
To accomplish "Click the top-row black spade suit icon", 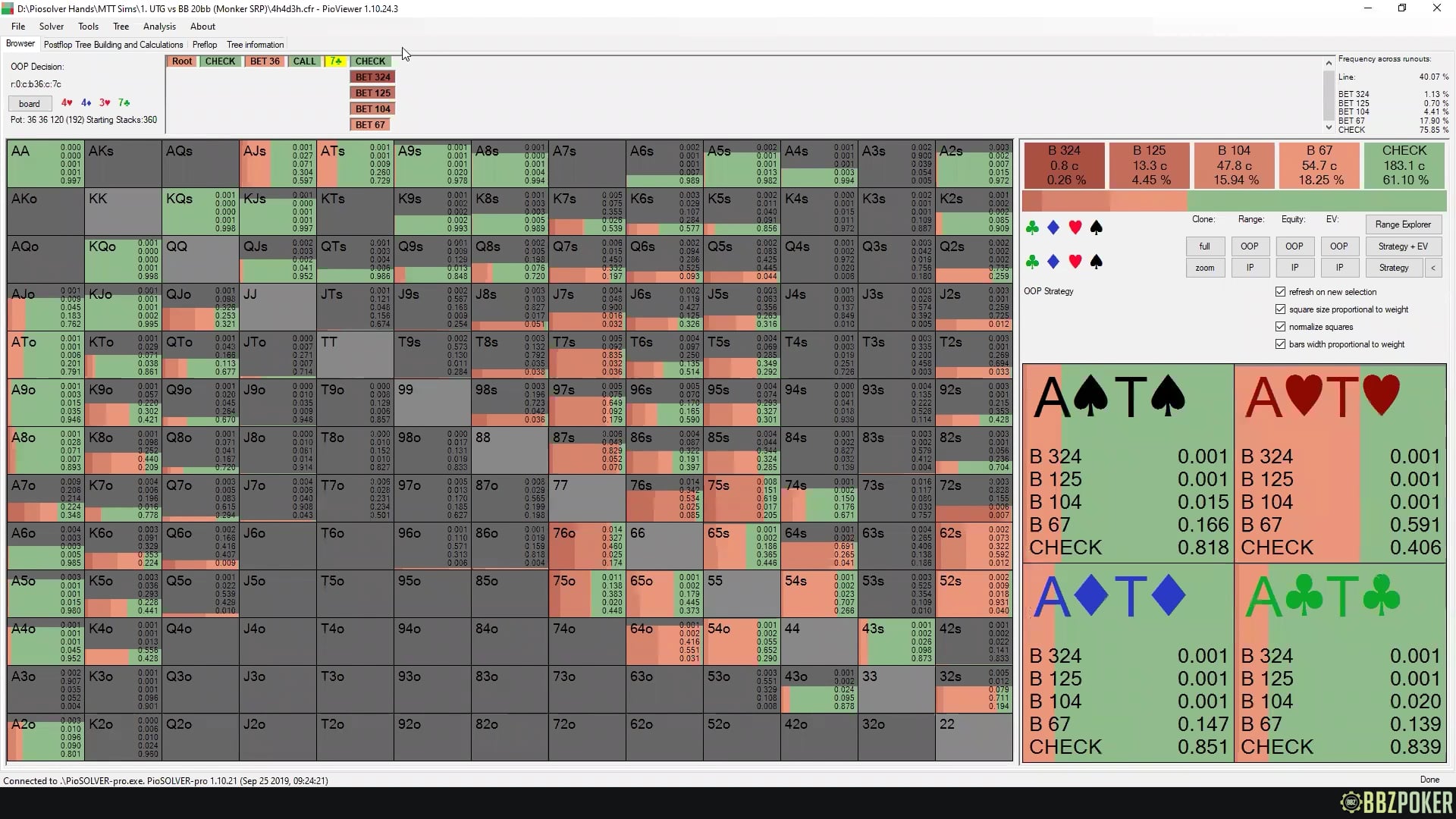I will coord(1096,227).
